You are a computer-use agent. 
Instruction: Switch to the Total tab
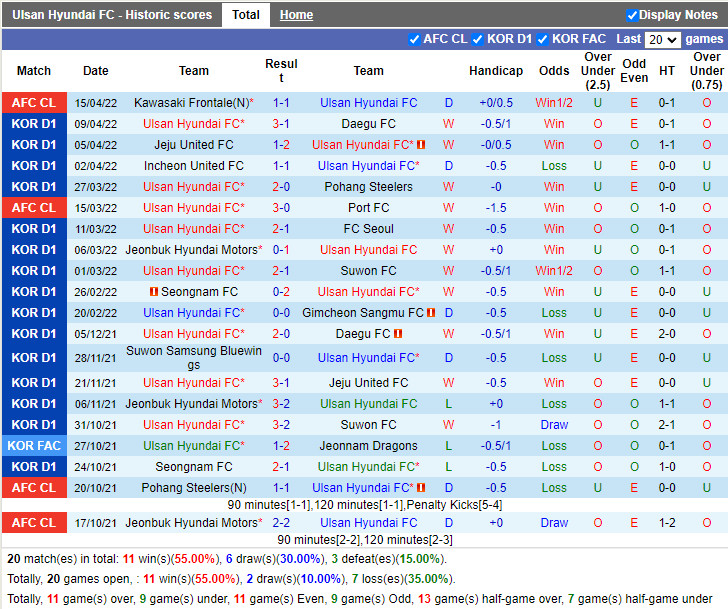pos(246,15)
